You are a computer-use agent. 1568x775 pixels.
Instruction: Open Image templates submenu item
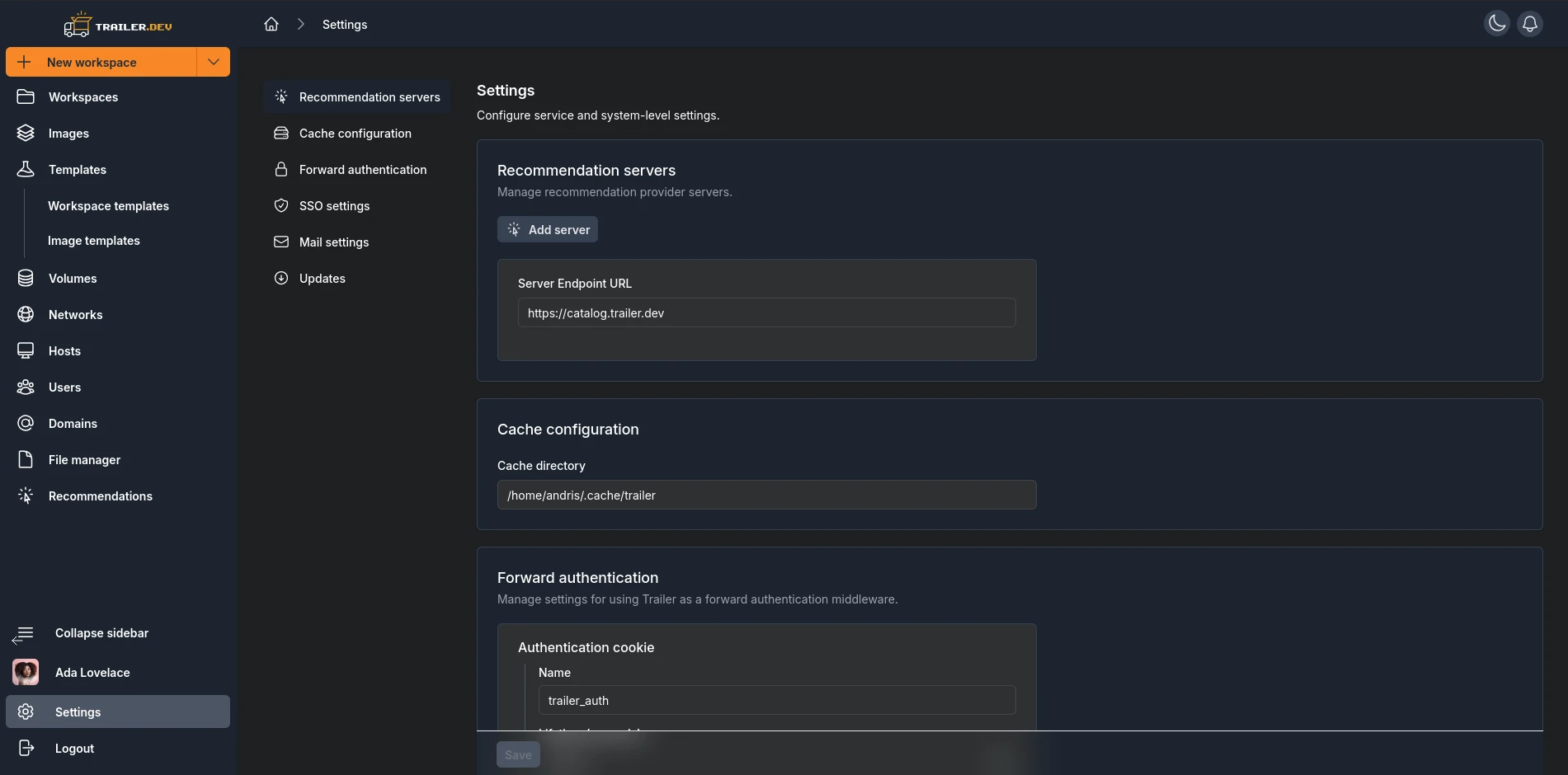tap(94, 240)
